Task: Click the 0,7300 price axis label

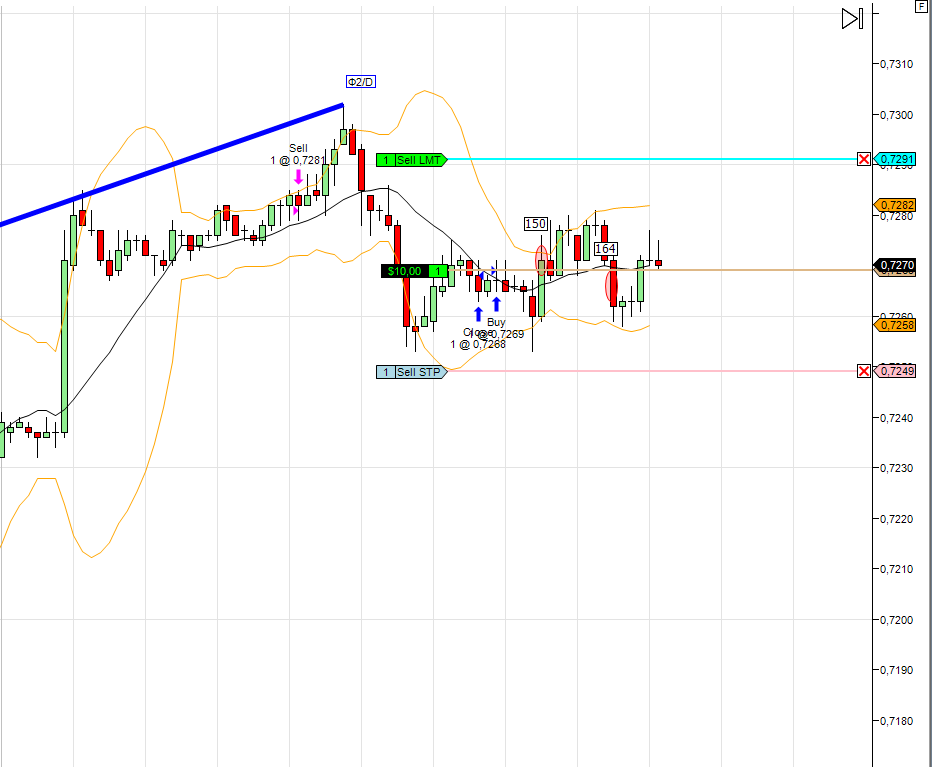Action: [896, 115]
